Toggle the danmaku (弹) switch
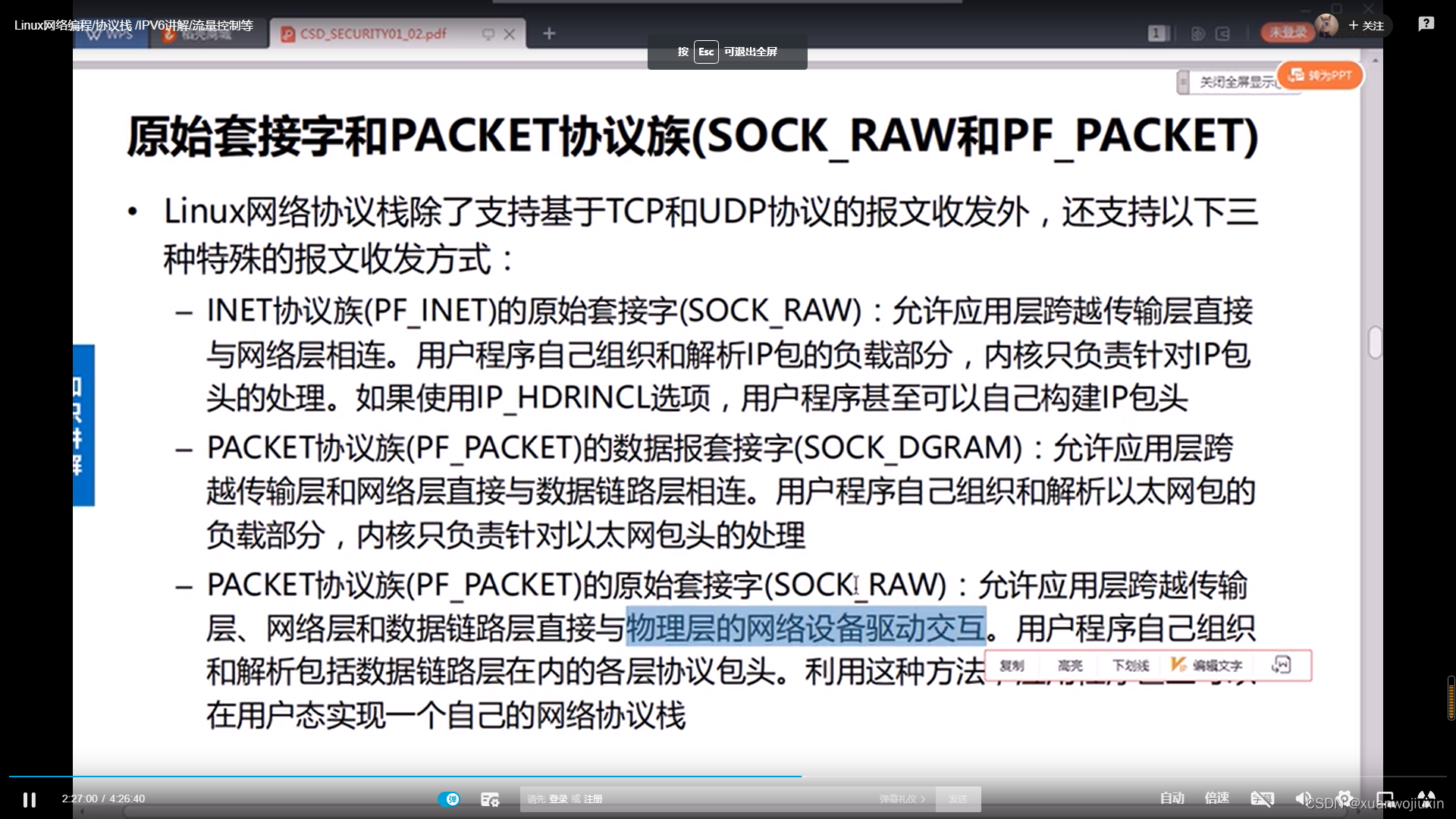The image size is (1456, 819). (448, 799)
